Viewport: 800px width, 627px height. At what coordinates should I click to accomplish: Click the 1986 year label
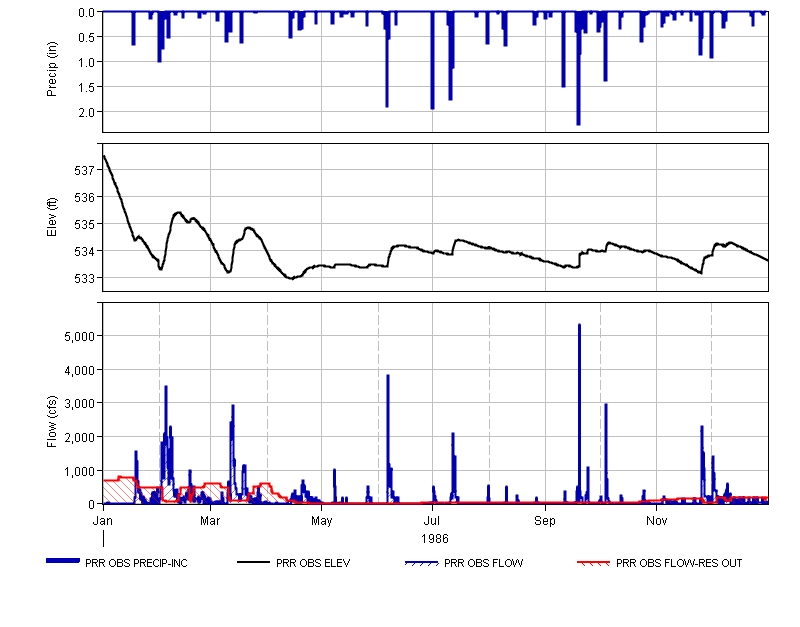coord(435,539)
